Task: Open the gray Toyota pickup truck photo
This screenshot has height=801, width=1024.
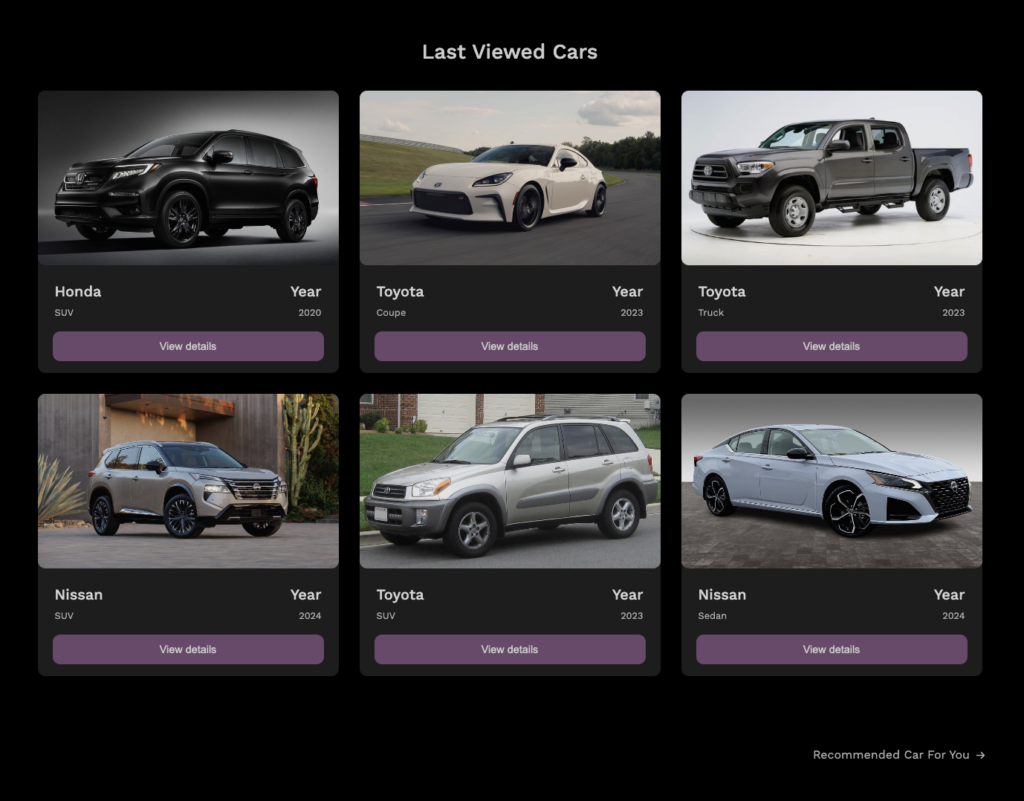Action: click(x=831, y=178)
